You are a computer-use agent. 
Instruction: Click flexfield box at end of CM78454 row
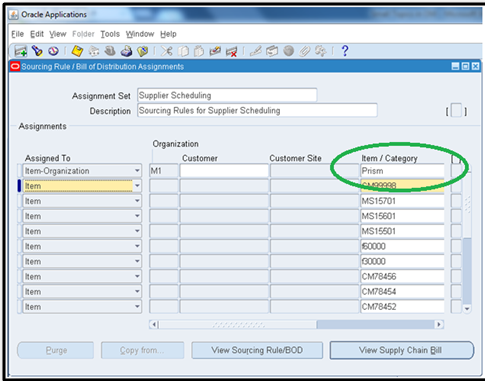tap(456, 292)
